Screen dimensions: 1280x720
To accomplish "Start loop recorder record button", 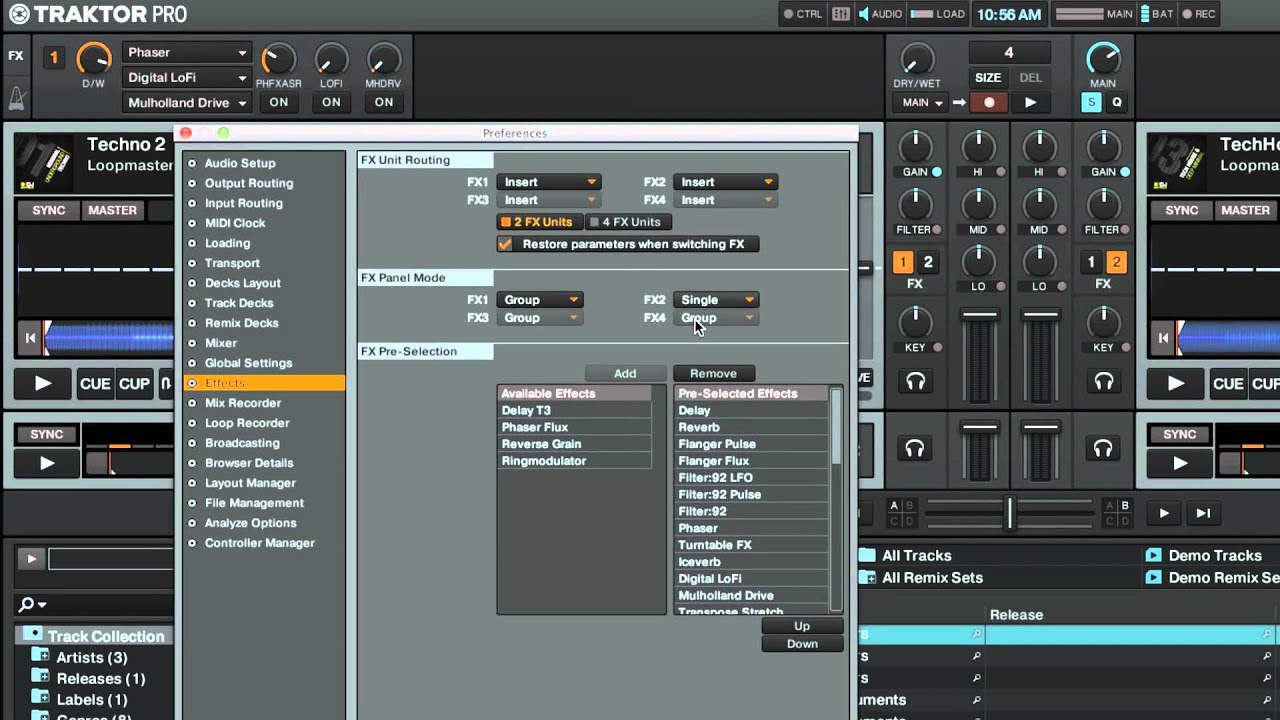I will [x=989, y=102].
